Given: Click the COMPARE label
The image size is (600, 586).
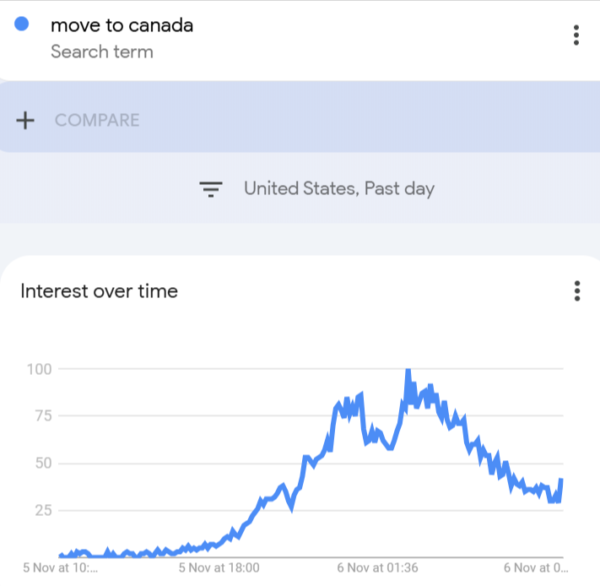Looking at the screenshot, I should pyautogui.click(x=97, y=120).
